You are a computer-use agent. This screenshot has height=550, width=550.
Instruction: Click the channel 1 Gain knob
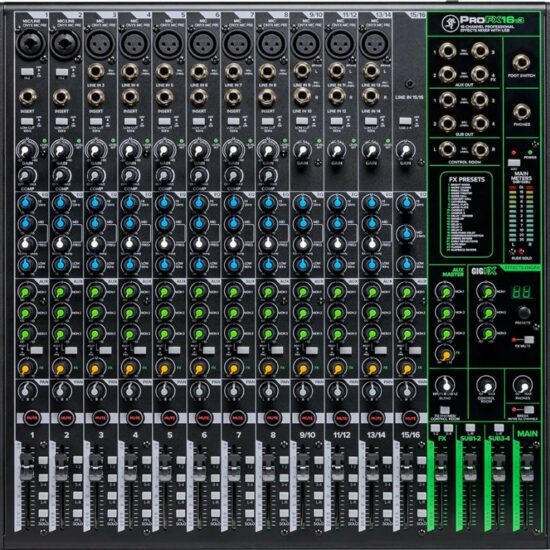[x=26, y=150]
